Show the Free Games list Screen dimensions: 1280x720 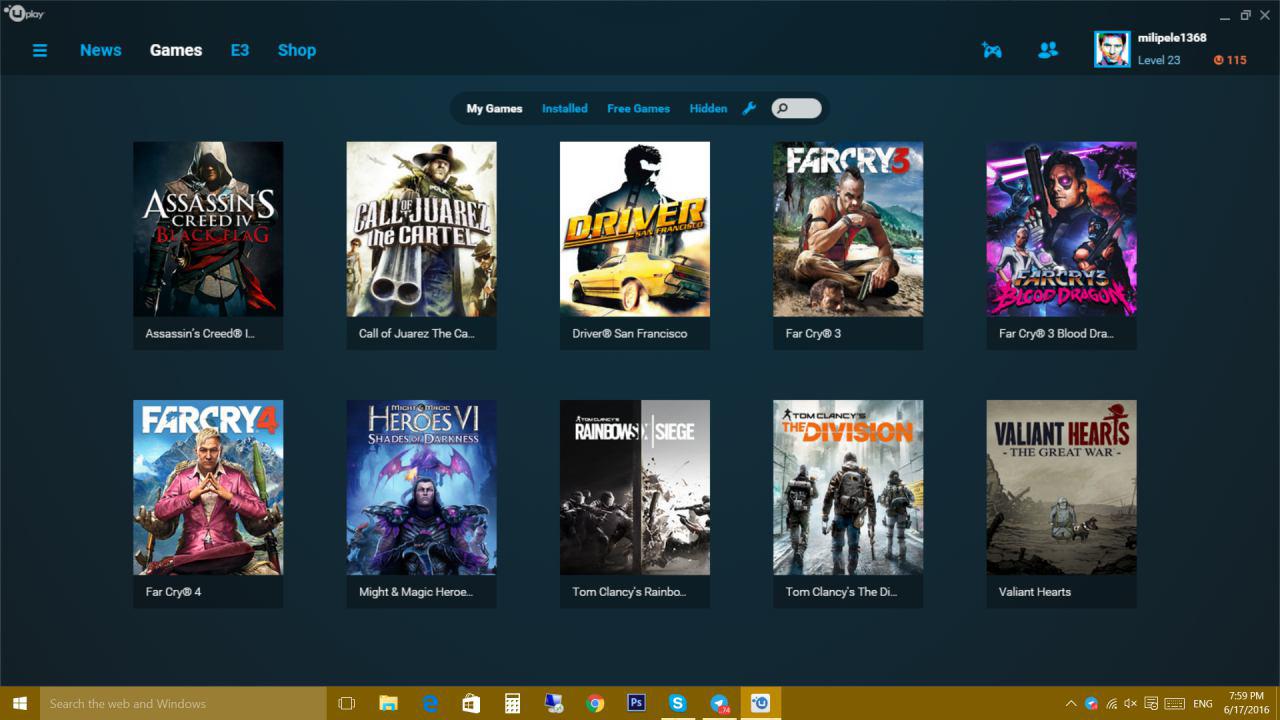tap(638, 108)
